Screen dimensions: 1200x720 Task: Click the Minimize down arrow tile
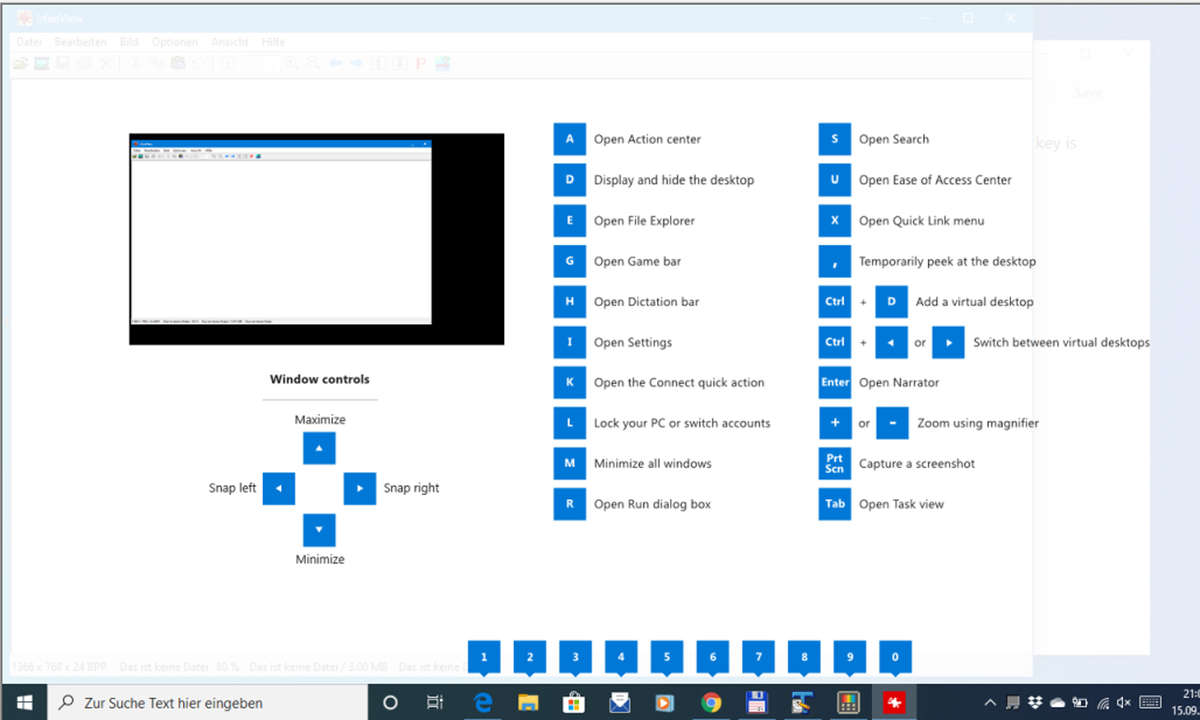319,529
